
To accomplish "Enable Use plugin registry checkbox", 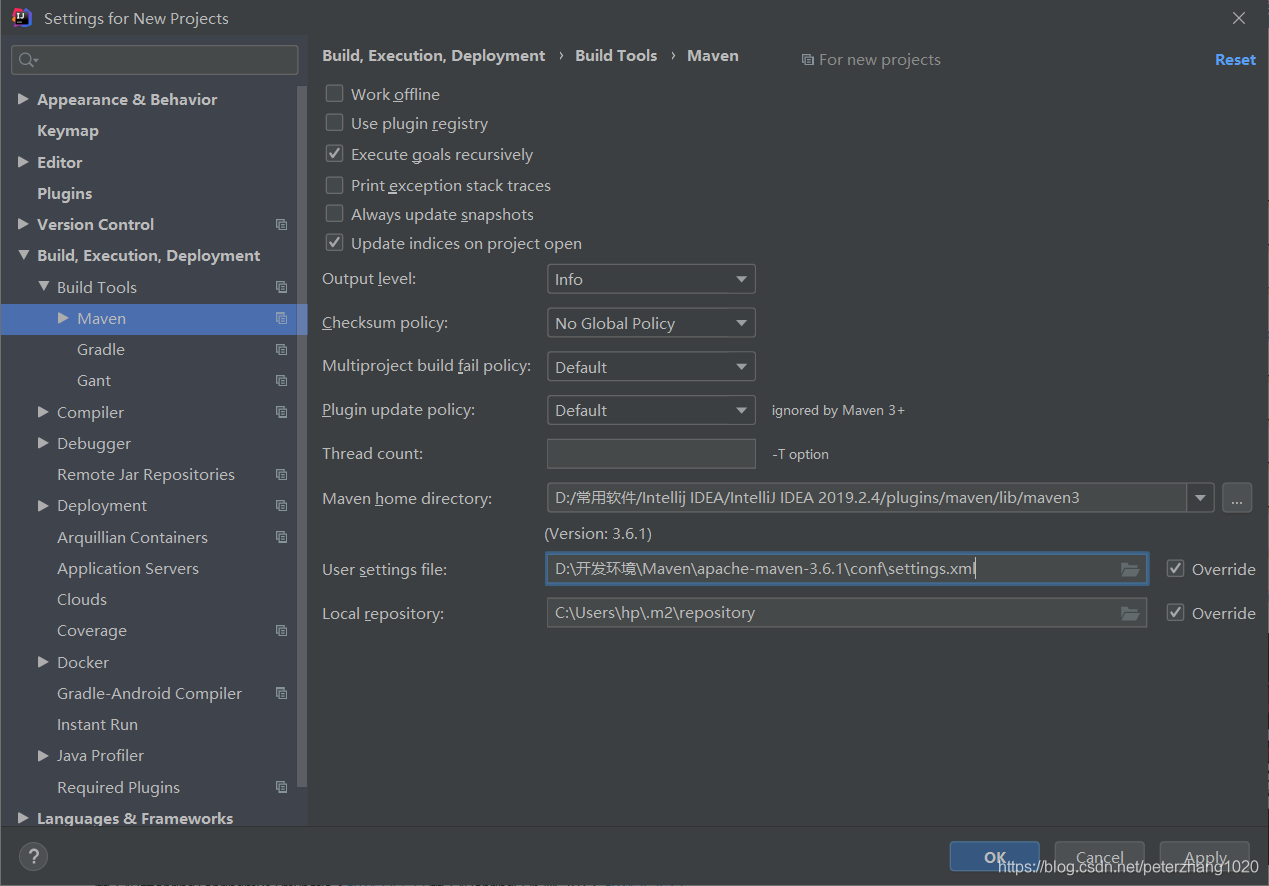I will click(334, 123).
